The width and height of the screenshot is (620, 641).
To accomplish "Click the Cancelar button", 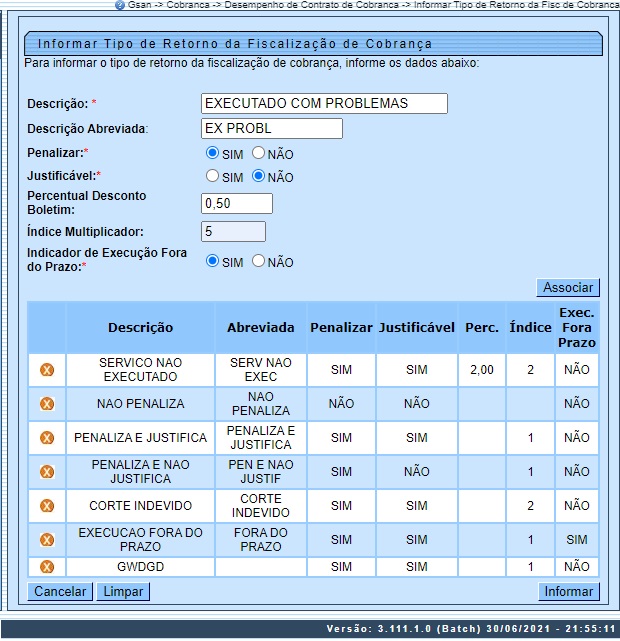I will (60, 592).
